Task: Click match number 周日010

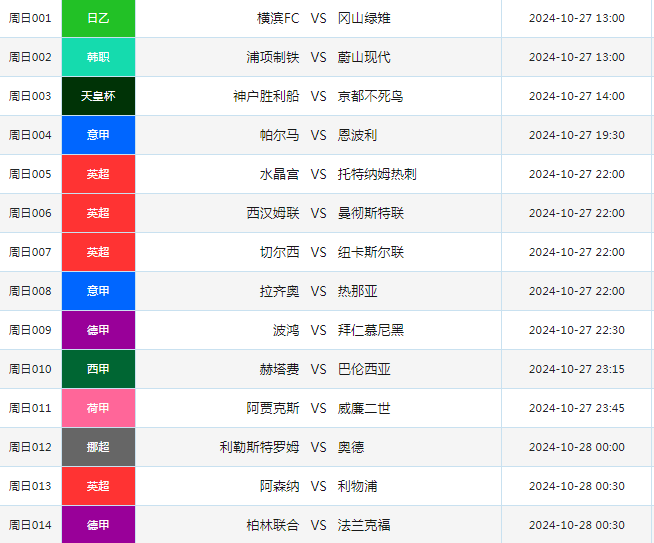Action: pyautogui.click(x=30, y=369)
